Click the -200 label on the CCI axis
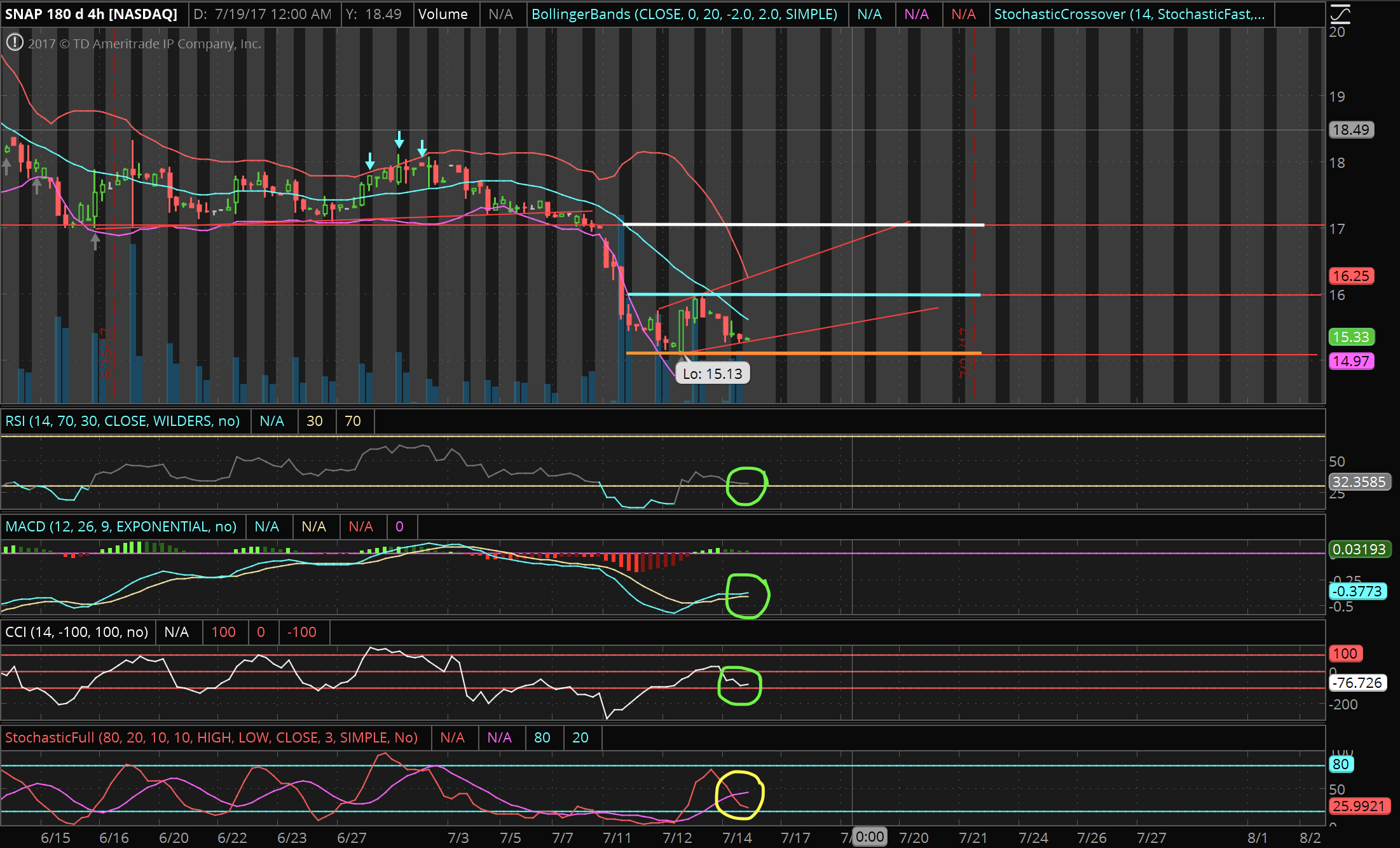 (1343, 704)
